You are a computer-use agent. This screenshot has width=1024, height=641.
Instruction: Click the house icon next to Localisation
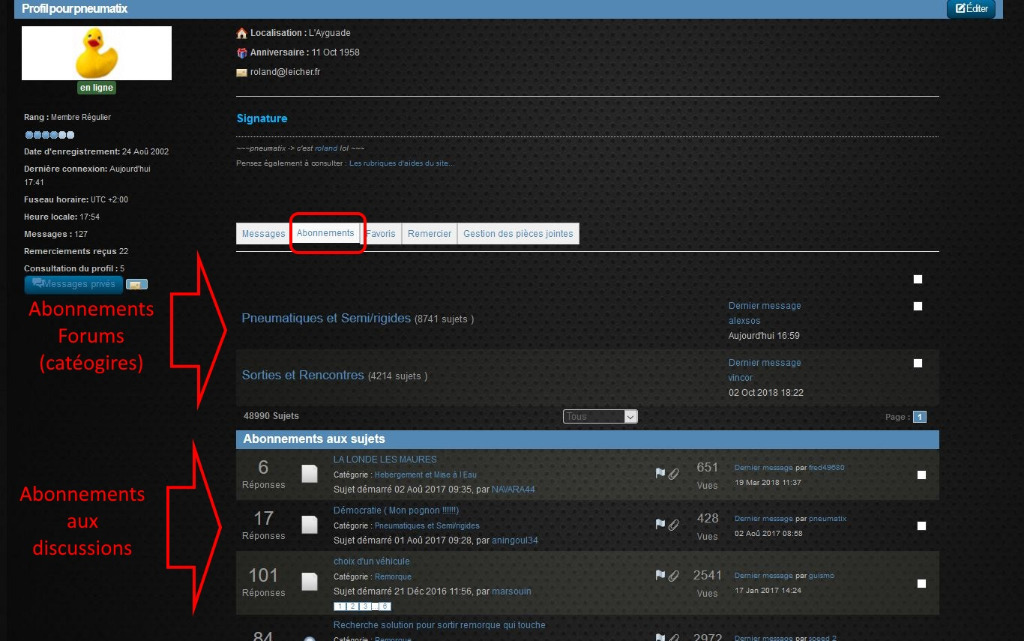pyautogui.click(x=241, y=33)
